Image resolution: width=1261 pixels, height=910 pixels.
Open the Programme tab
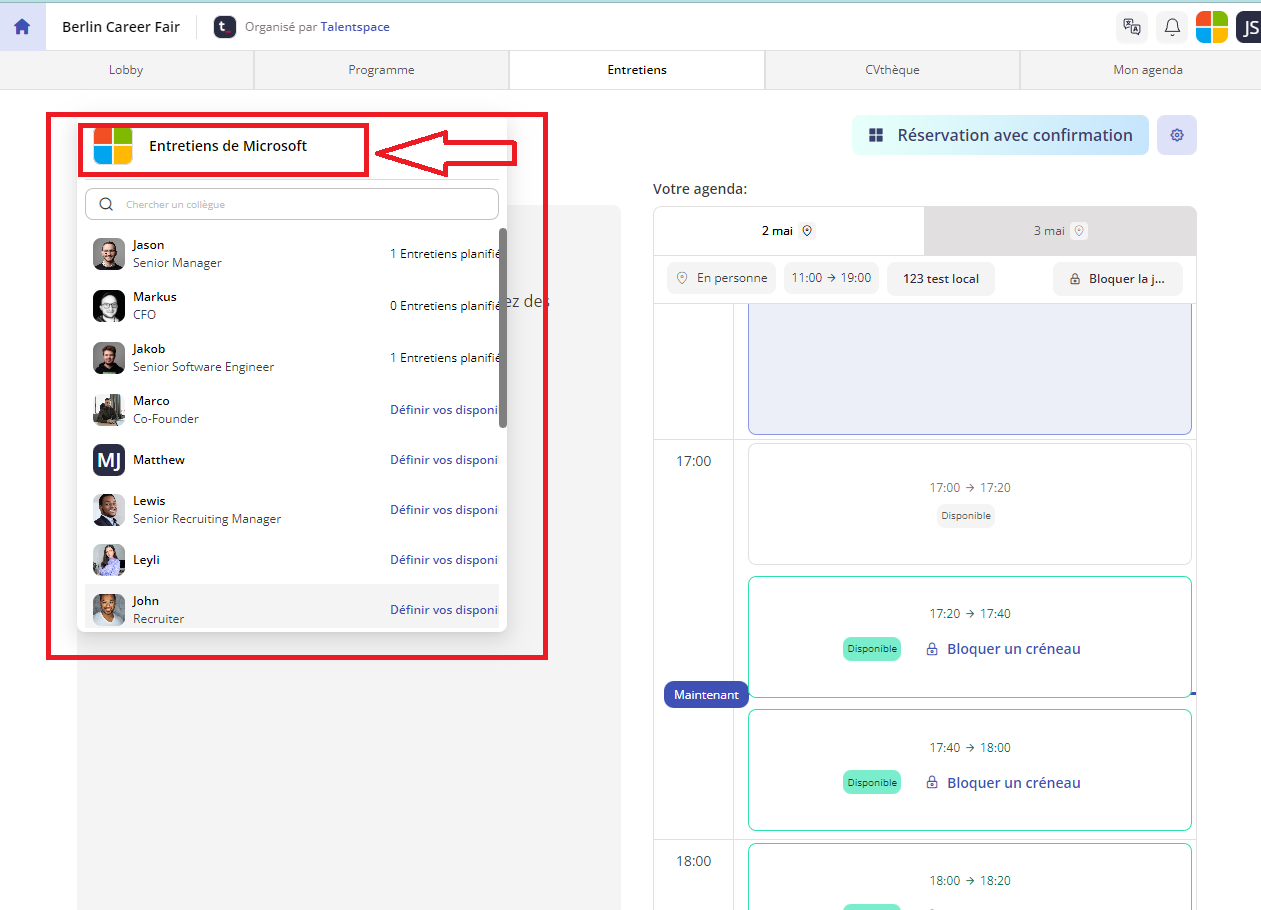tap(381, 70)
